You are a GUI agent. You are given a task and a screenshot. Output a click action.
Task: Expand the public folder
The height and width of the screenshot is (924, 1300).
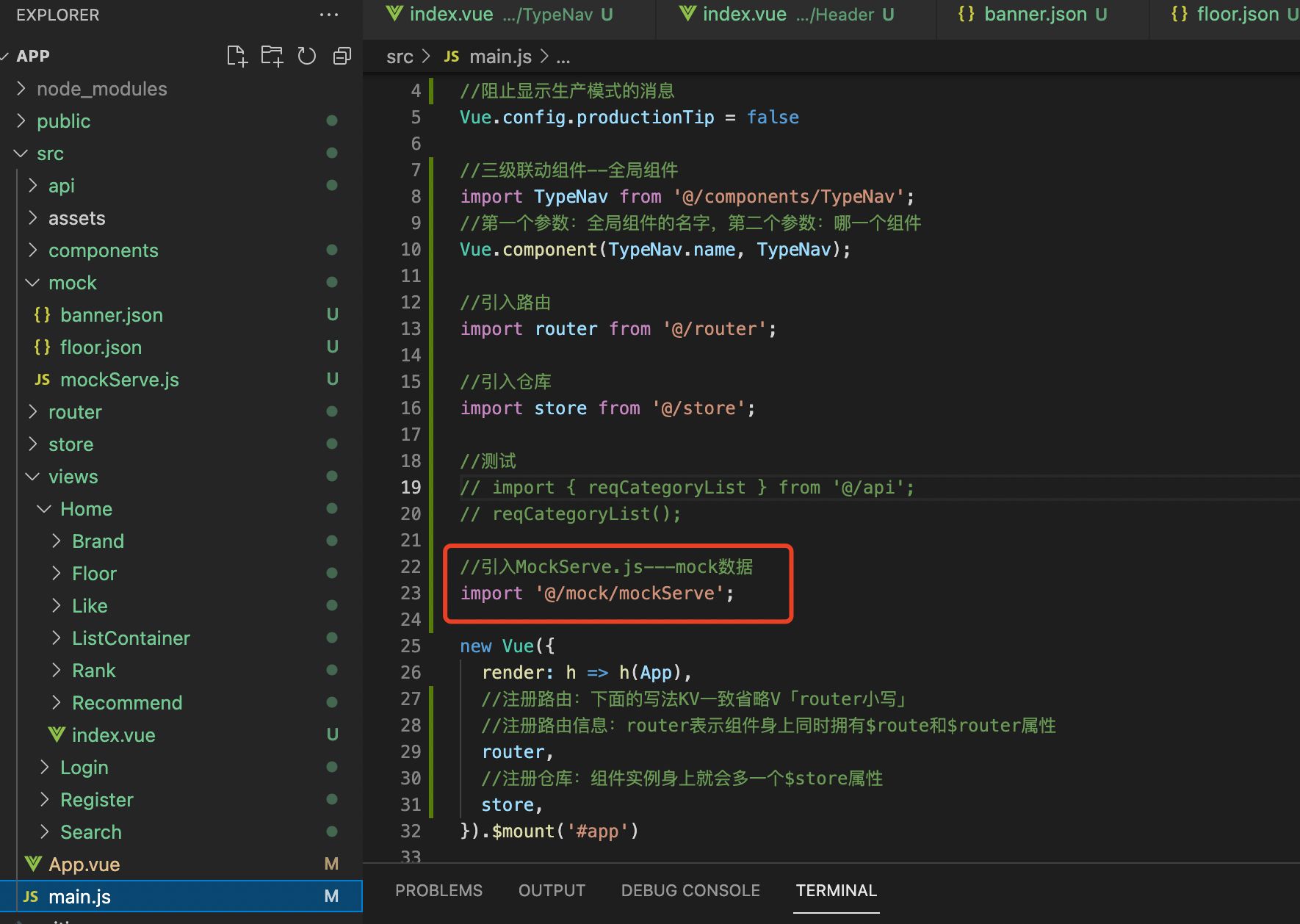coord(21,121)
